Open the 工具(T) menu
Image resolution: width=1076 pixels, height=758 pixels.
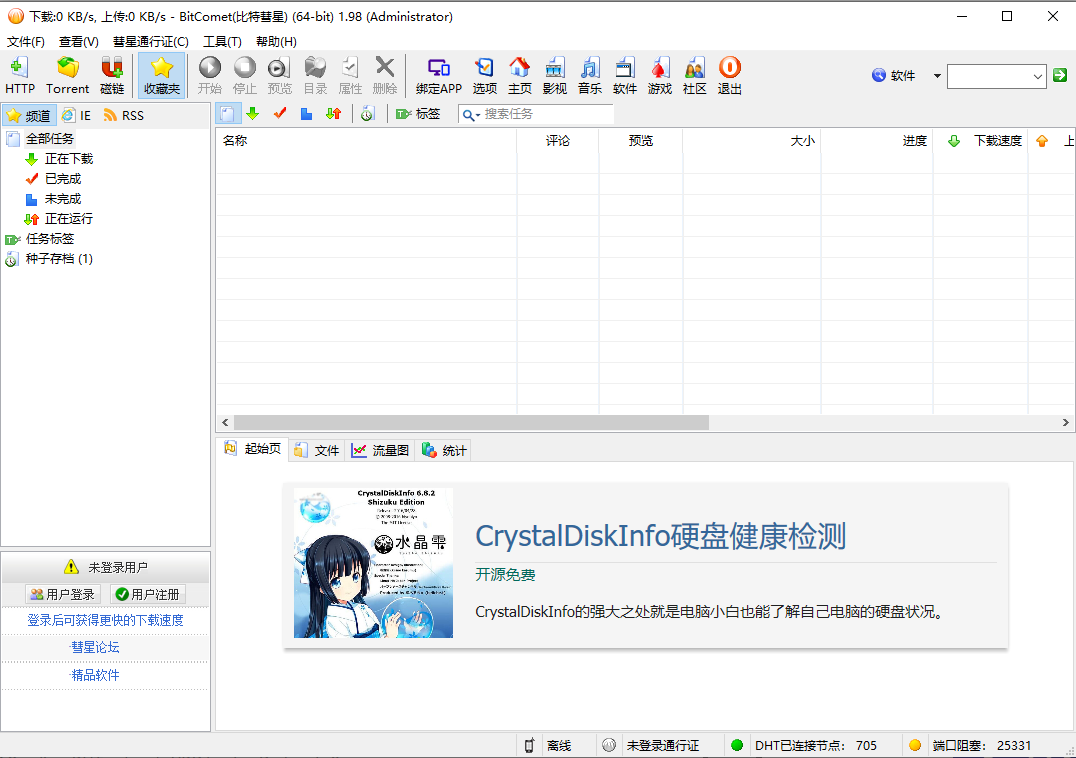[222, 42]
